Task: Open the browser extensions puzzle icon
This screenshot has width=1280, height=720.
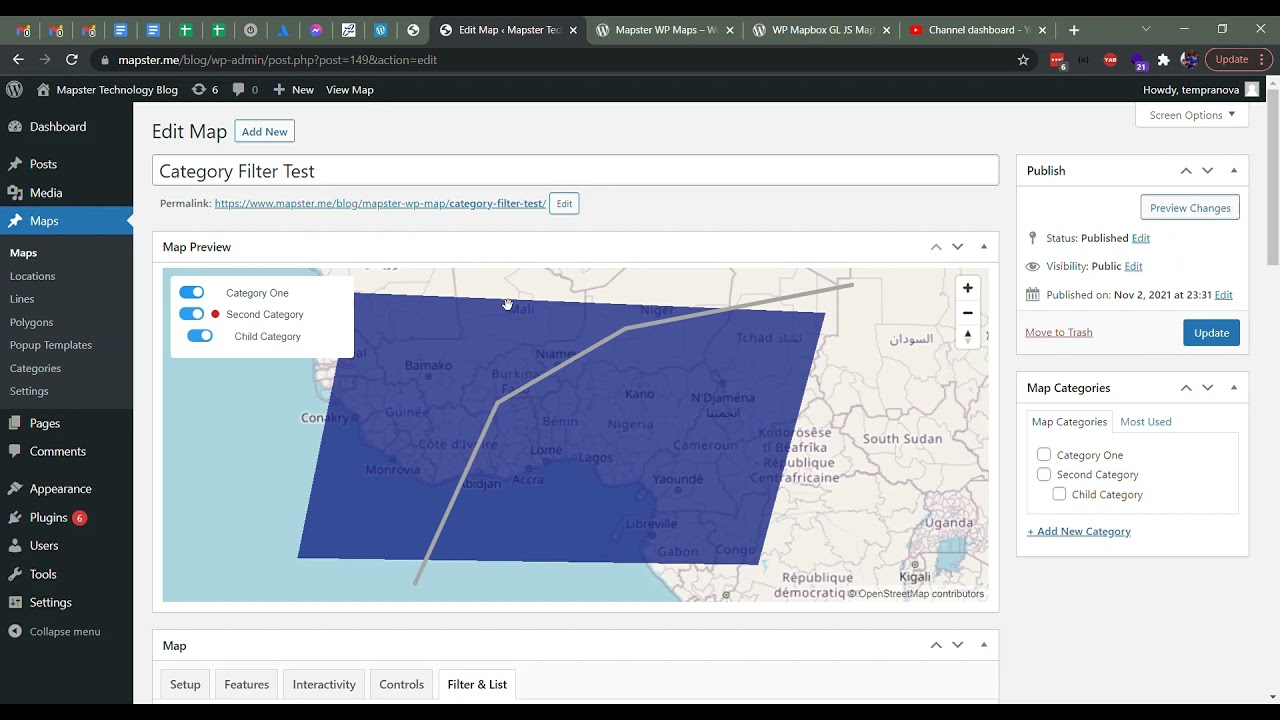Action: 1163,60
